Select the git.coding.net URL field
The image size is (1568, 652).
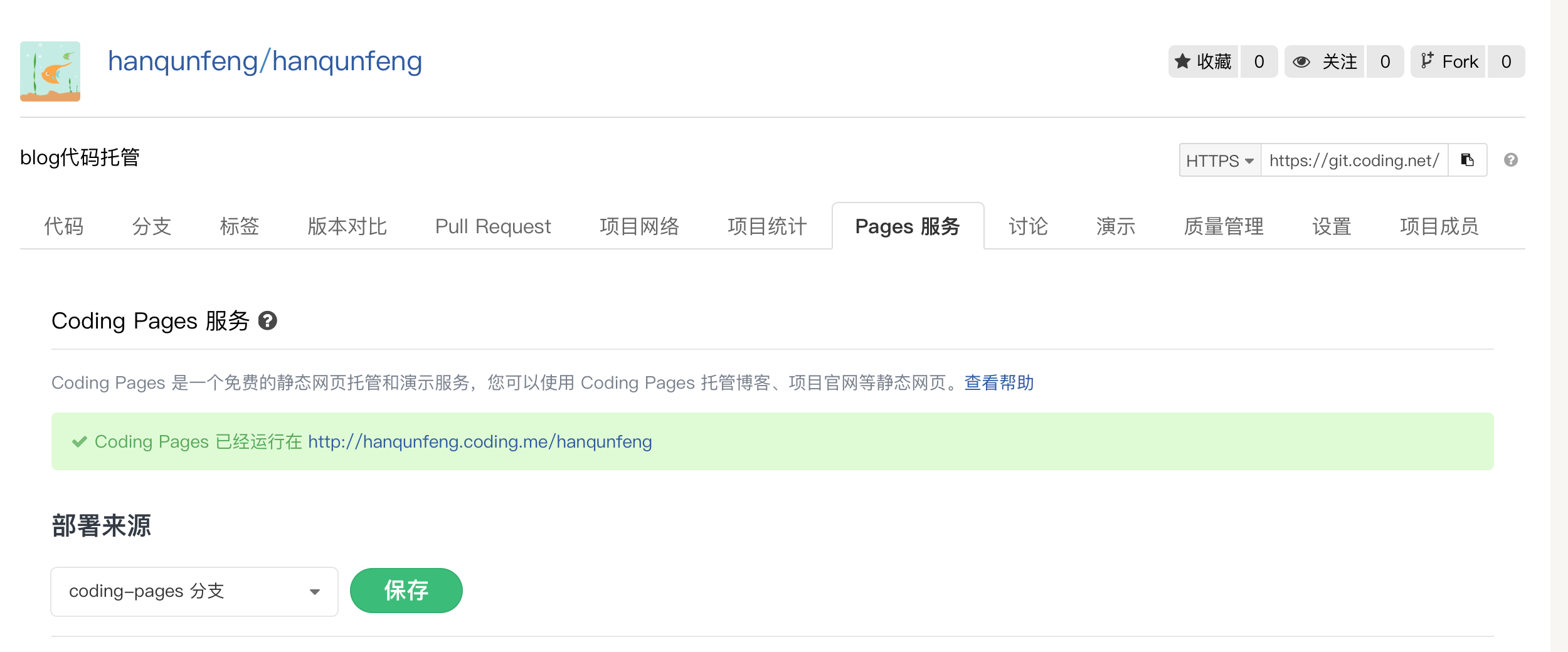tap(1354, 160)
